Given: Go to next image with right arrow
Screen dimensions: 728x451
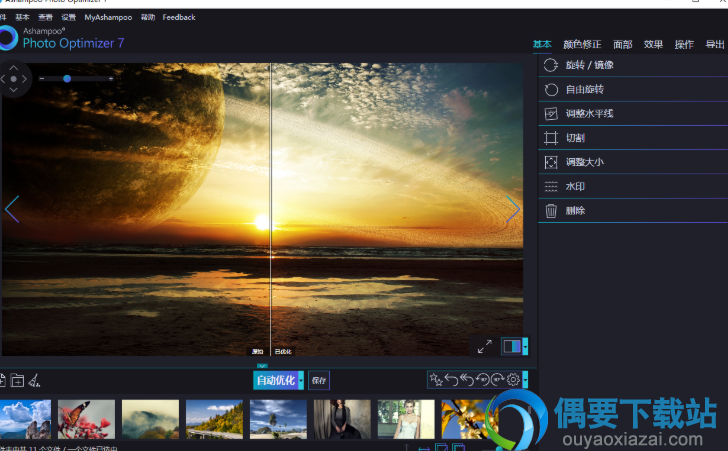Looking at the screenshot, I should [x=513, y=209].
